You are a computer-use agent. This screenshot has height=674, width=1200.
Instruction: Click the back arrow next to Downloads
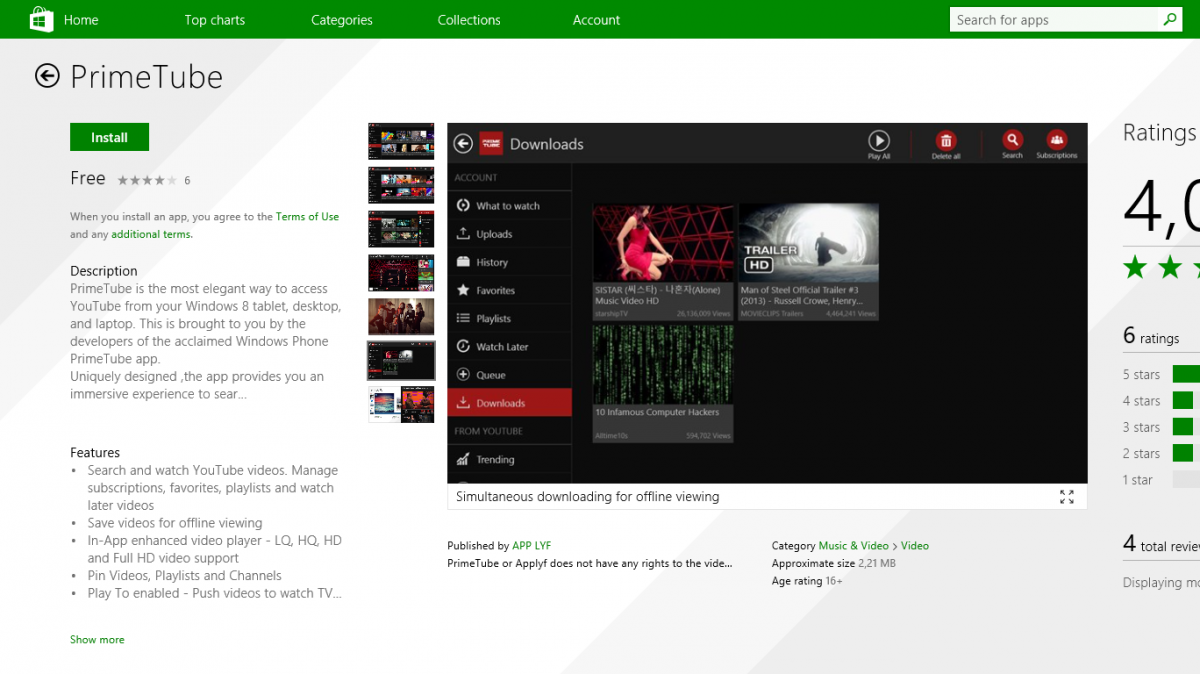(x=463, y=144)
